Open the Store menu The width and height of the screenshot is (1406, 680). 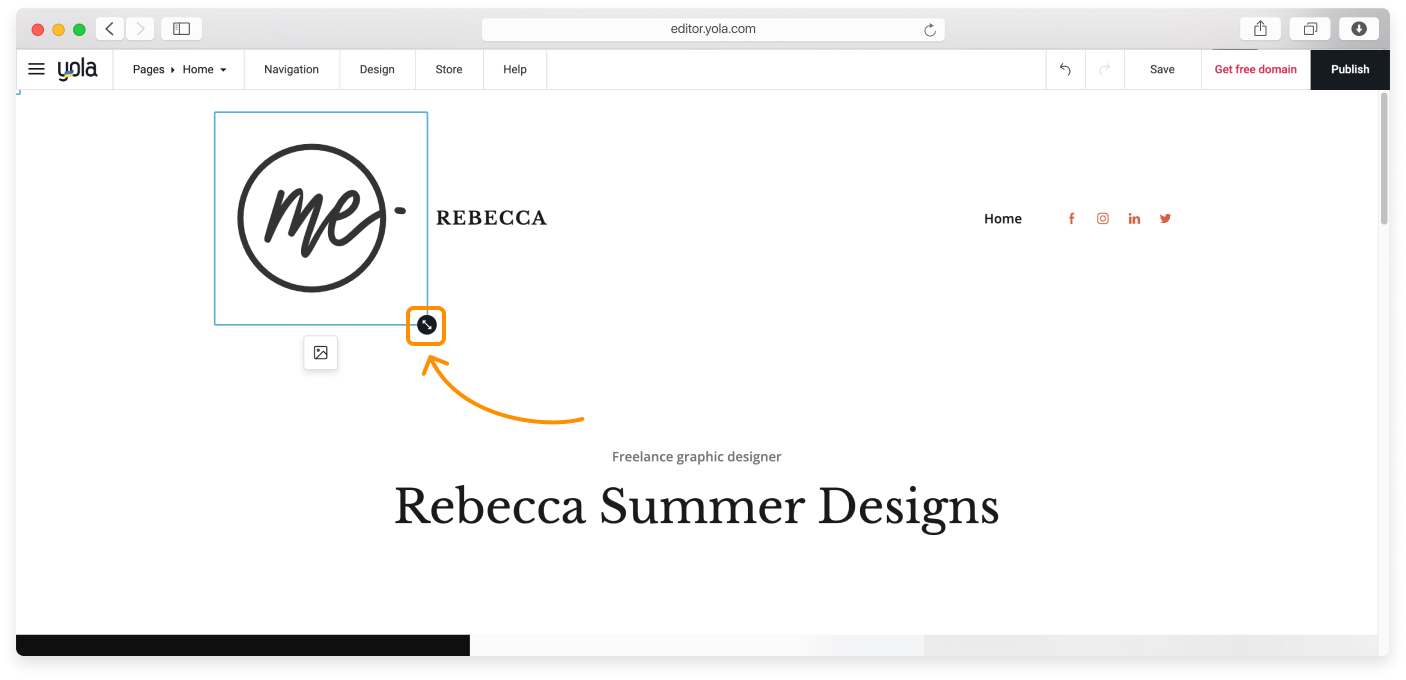tap(449, 69)
